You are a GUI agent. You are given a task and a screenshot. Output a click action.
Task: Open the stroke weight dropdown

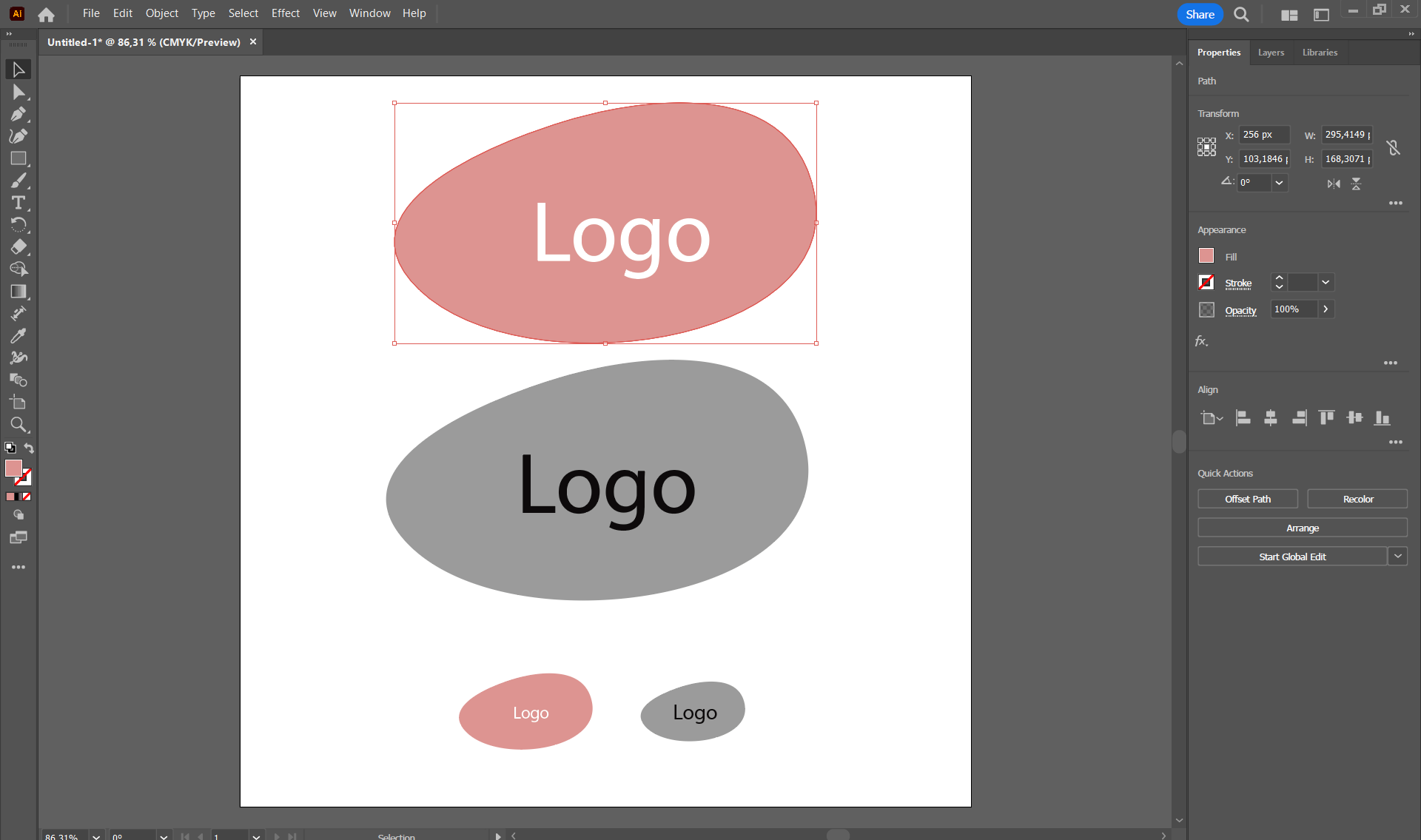[x=1326, y=282]
